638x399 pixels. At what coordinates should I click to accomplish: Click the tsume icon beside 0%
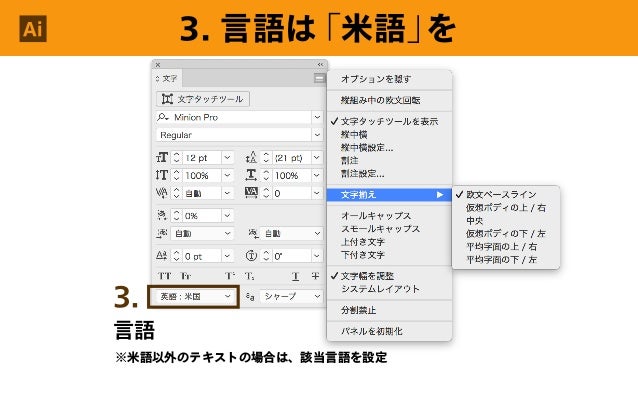click(162, 216)
